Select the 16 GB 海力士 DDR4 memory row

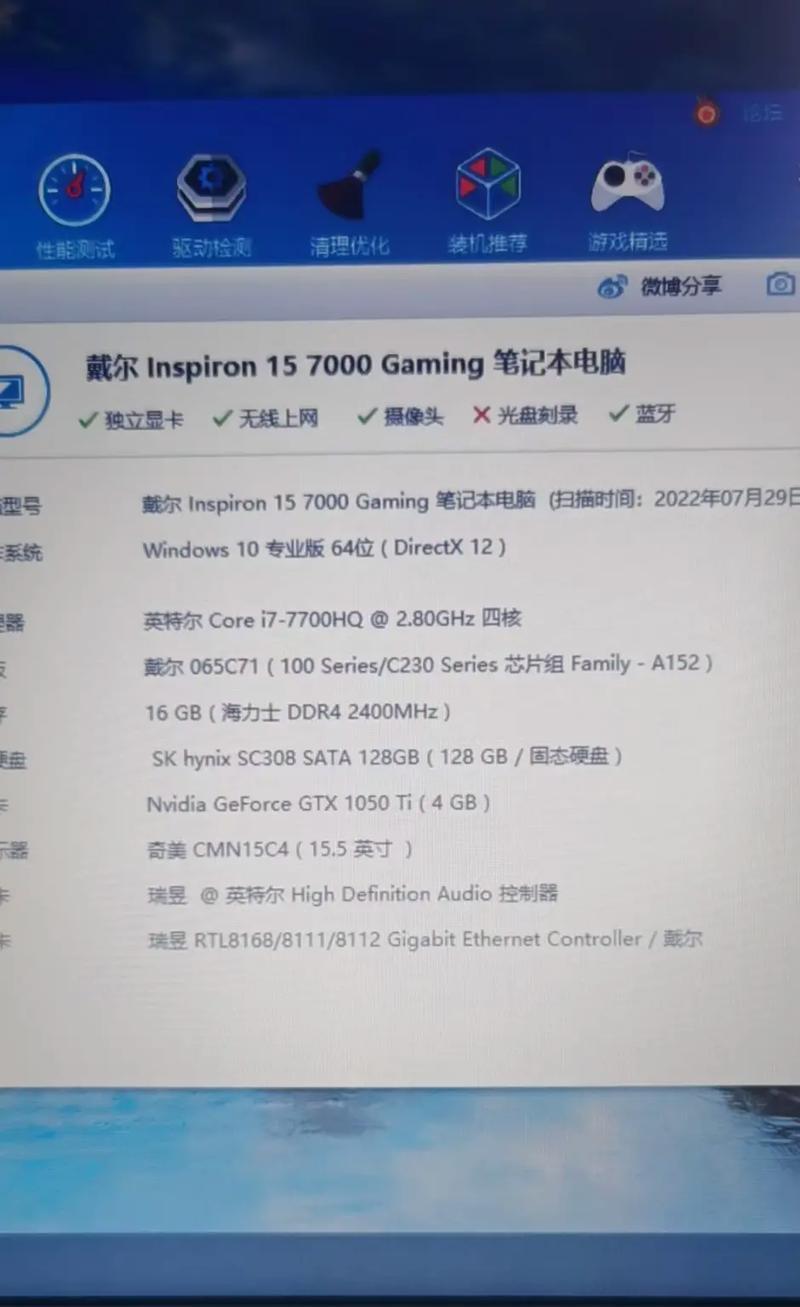(298, 712)
